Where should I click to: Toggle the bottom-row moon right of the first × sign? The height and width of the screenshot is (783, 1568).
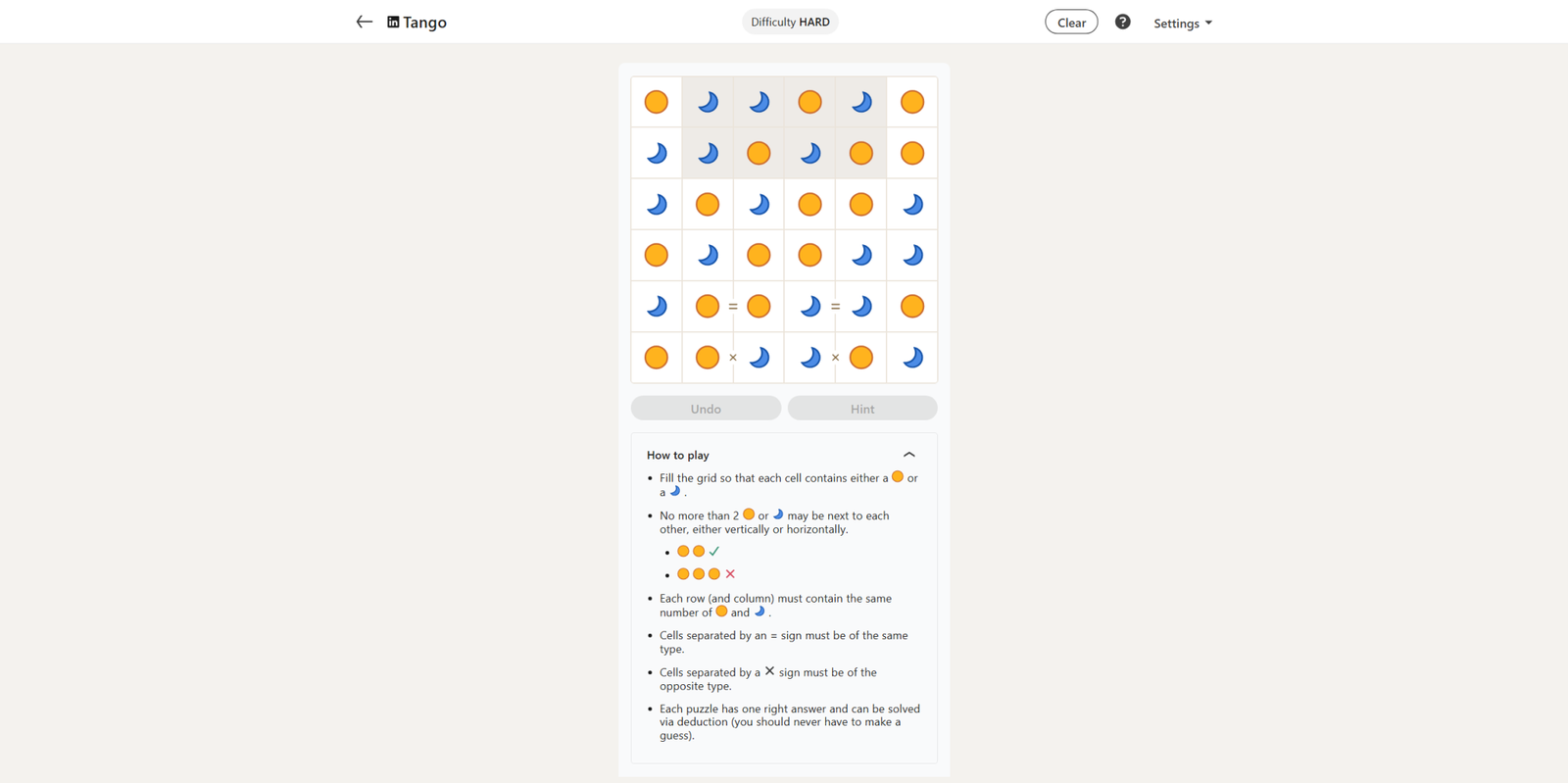[759, 358]
